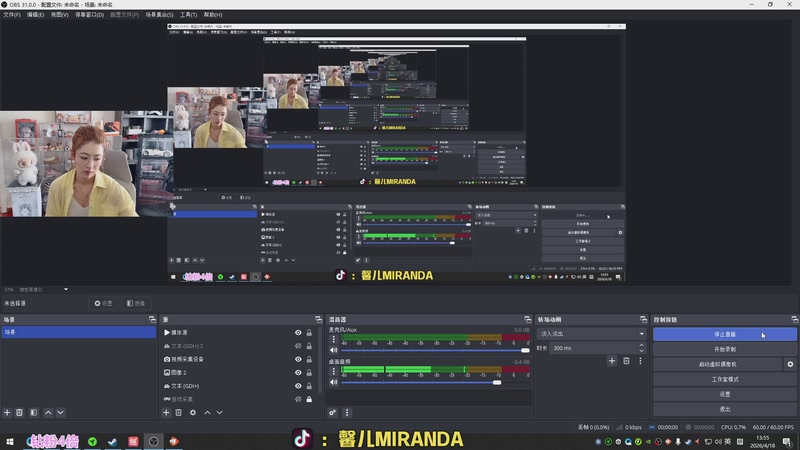The width and height of the screenshot is (800, 450).
Task: Click 启动虚拟摄像机 button
Action: (717, 364)
